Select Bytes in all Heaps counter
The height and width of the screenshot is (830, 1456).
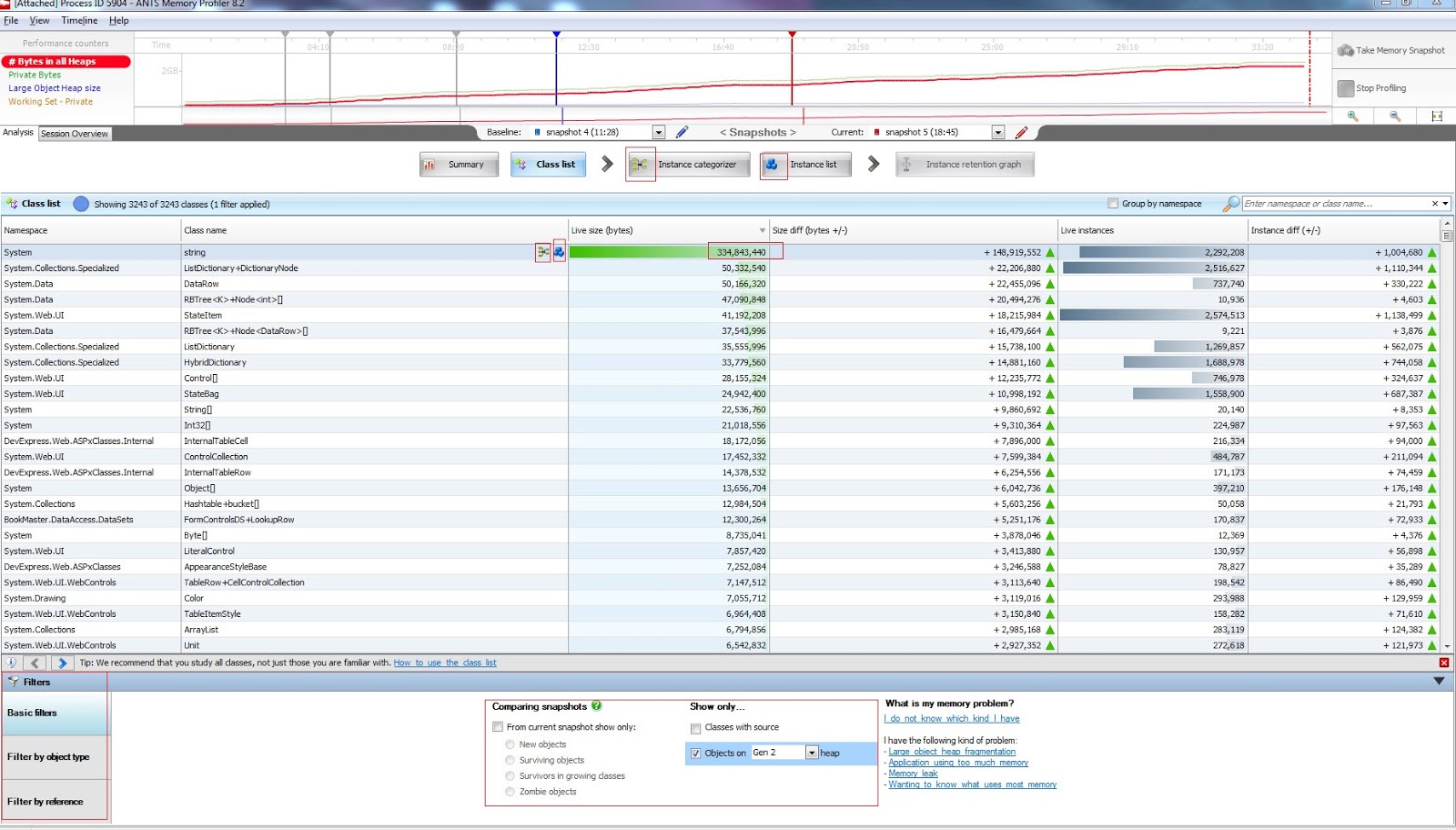click(x=66, y=62)
